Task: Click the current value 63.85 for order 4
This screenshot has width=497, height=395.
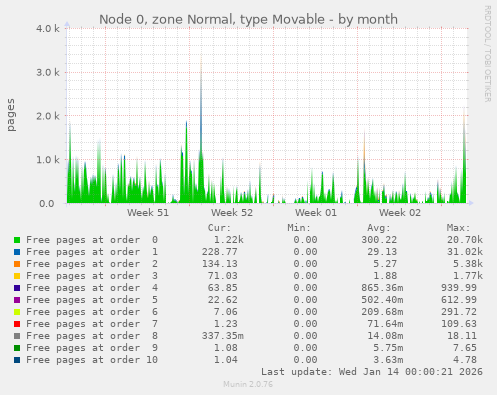Action: 223,288
